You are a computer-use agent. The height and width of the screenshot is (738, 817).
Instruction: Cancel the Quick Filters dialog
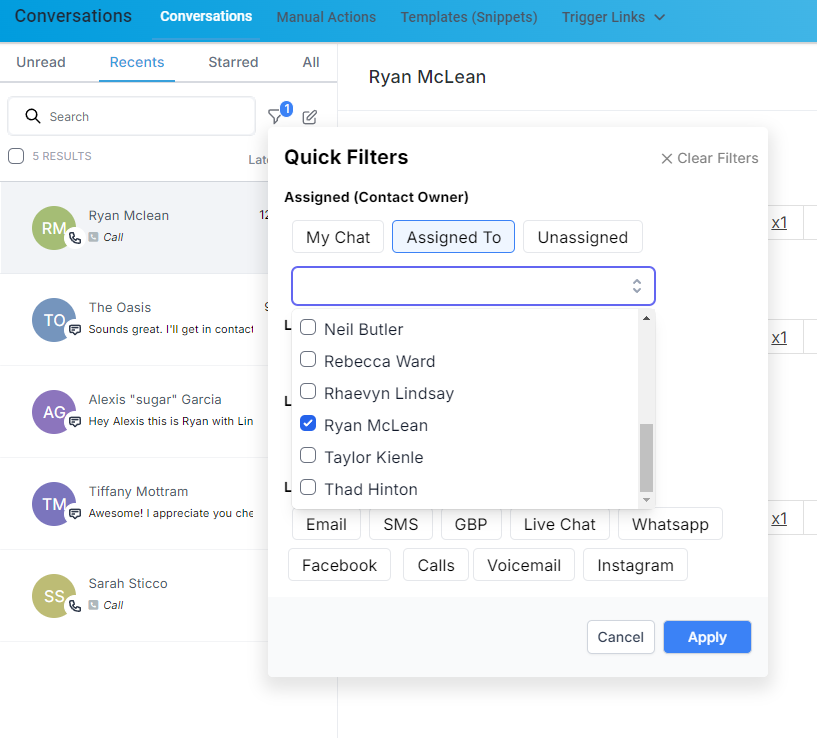(x=621, y=637)
